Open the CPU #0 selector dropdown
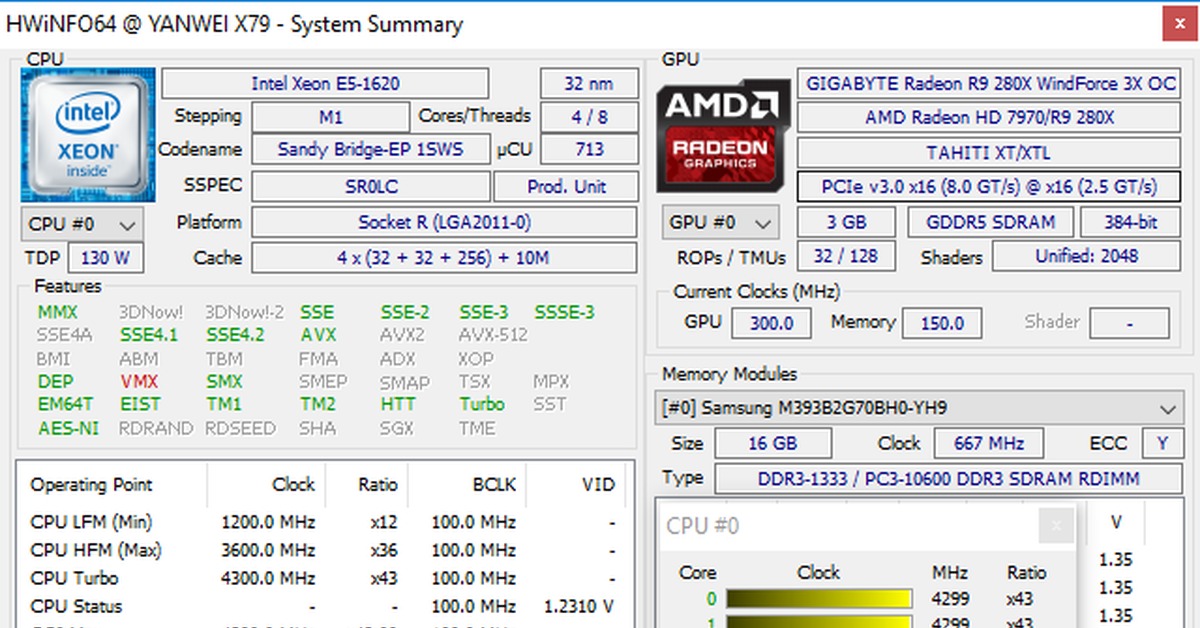The width and height of the screenshot is (1200, 628). tap(81, 224)
